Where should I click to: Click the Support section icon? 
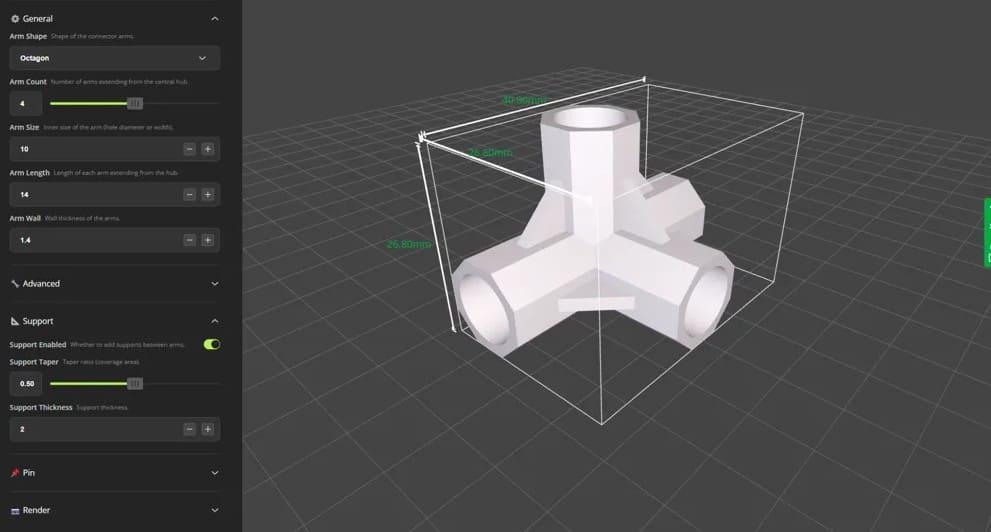[x=15, y=321]
